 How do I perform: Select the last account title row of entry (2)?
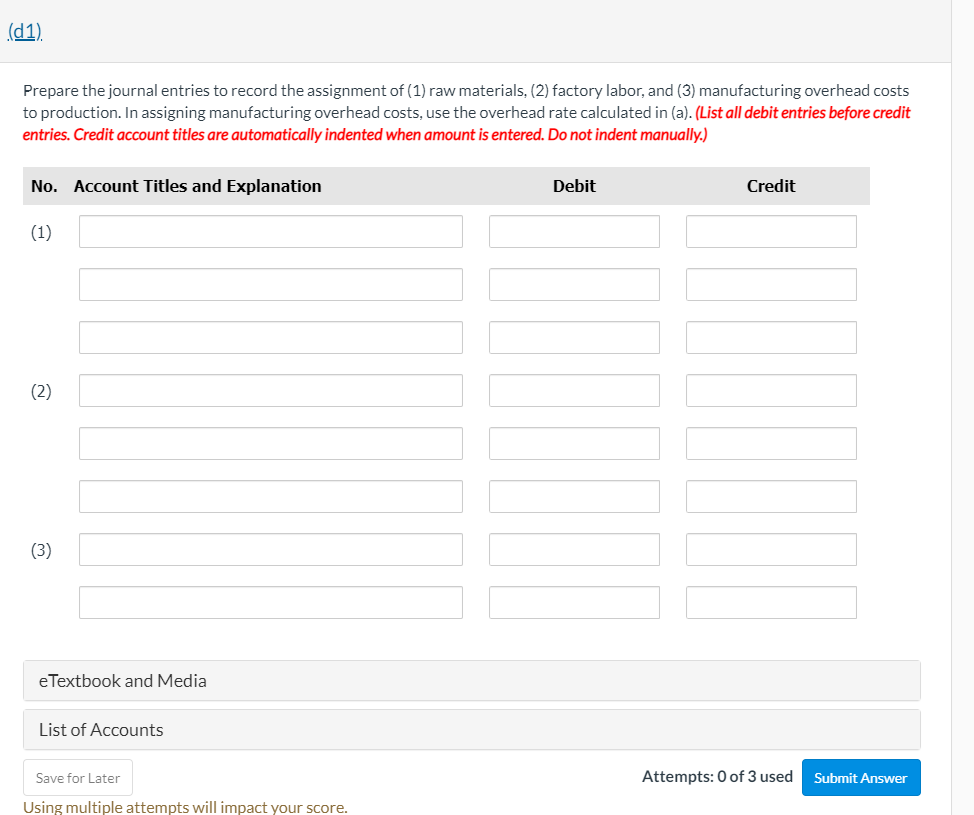270,496
